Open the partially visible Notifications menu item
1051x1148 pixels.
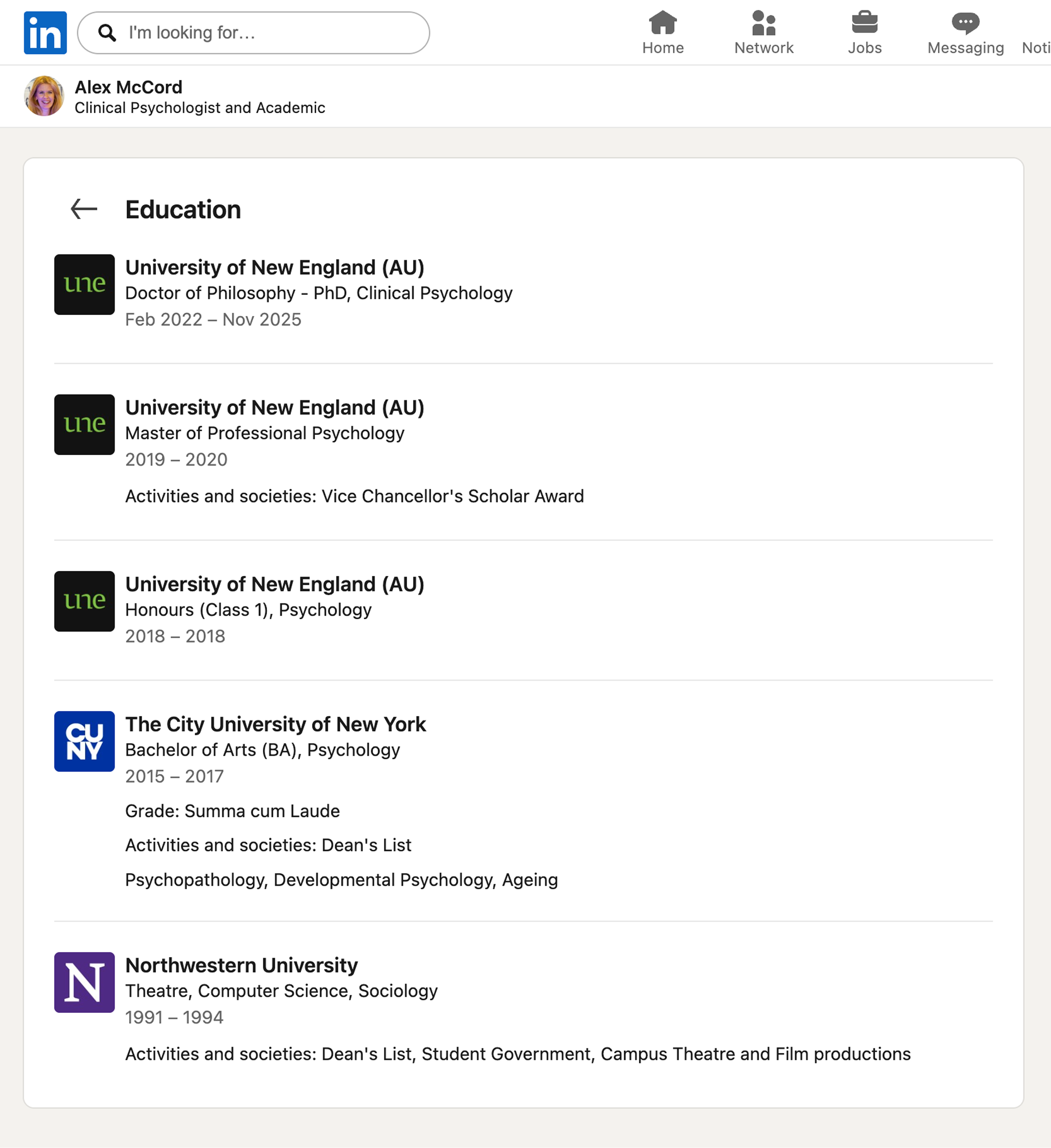[x=1036, y=48]
